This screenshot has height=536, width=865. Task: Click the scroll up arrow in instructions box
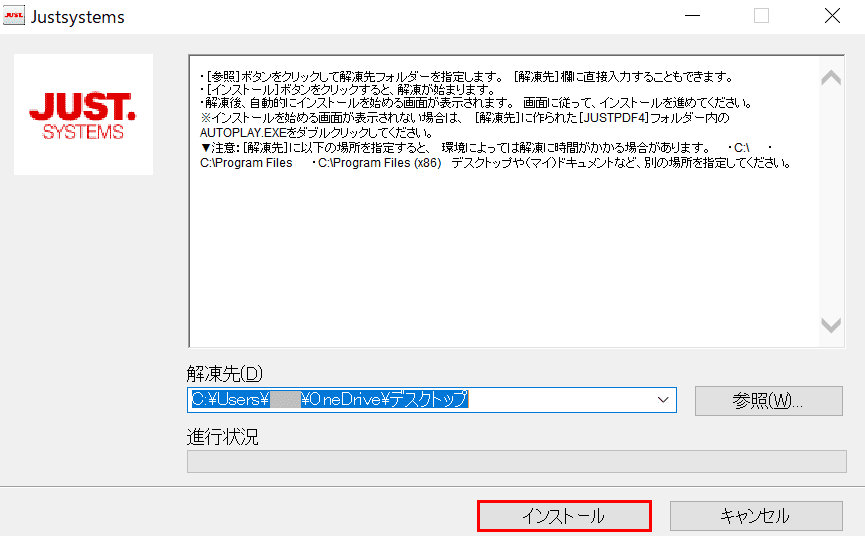831,78
